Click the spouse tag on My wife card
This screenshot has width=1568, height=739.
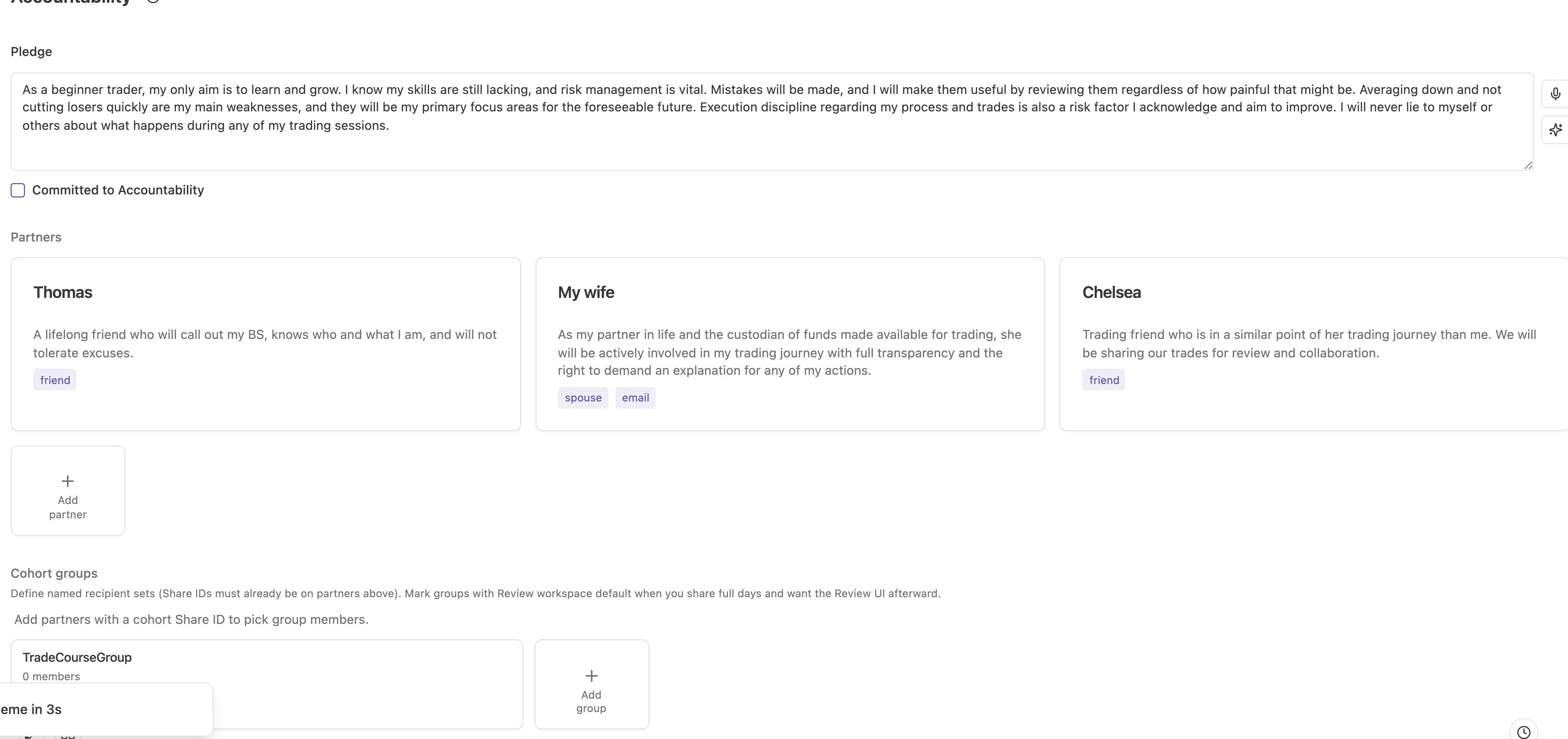pyautogui.click(x=583, y=397)
